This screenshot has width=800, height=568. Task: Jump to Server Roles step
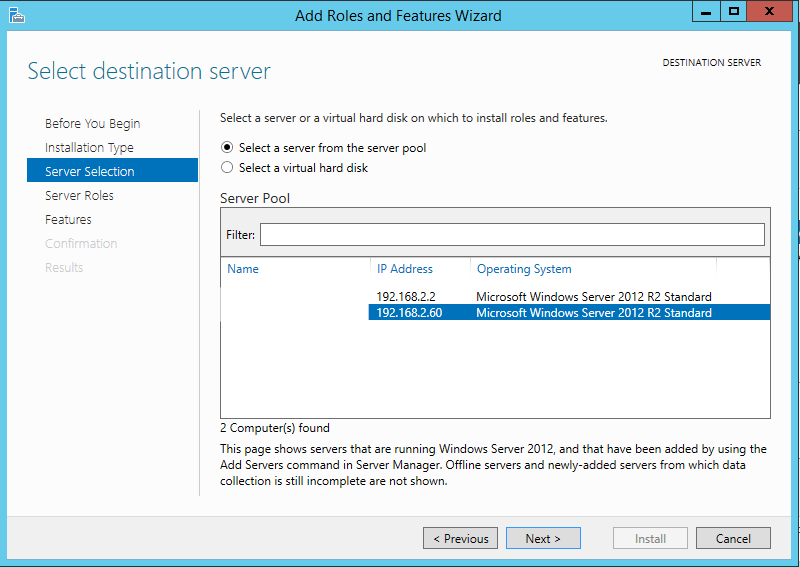tap(79, 195)
